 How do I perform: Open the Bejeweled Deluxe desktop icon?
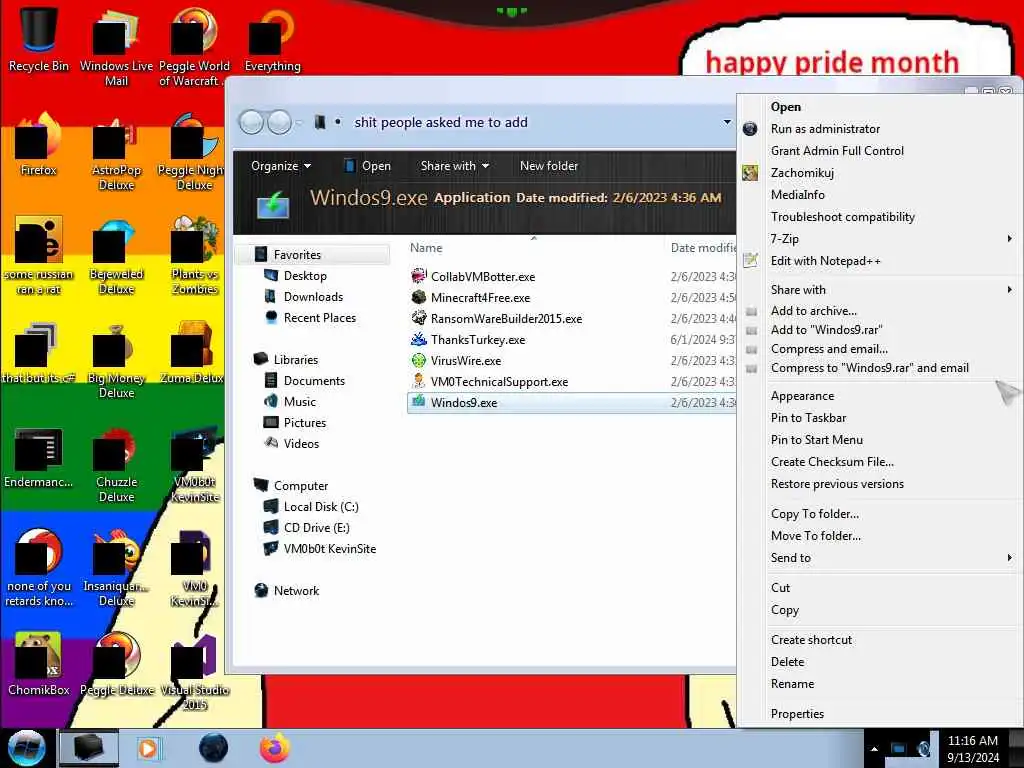[116, 255]
